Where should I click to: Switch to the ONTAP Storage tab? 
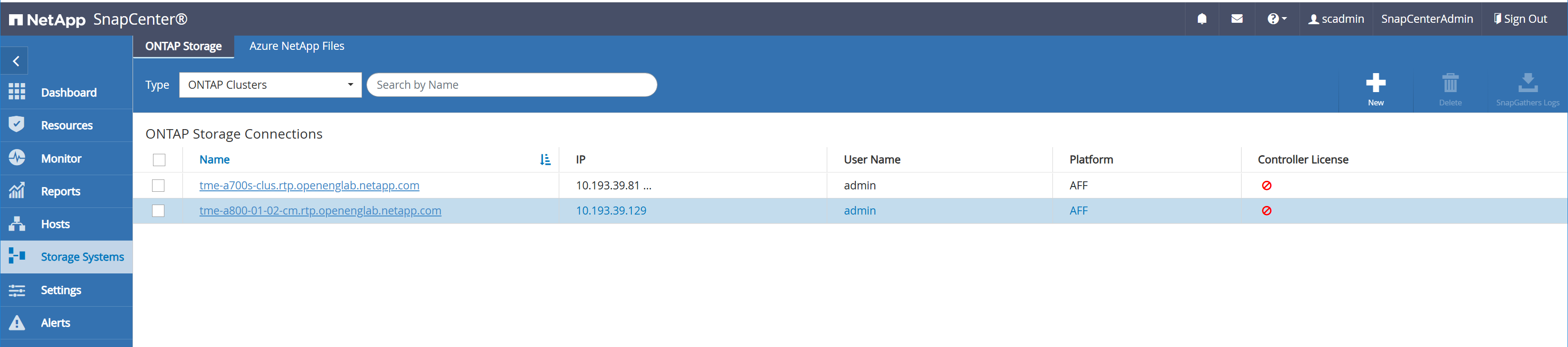tap(183, 46)
